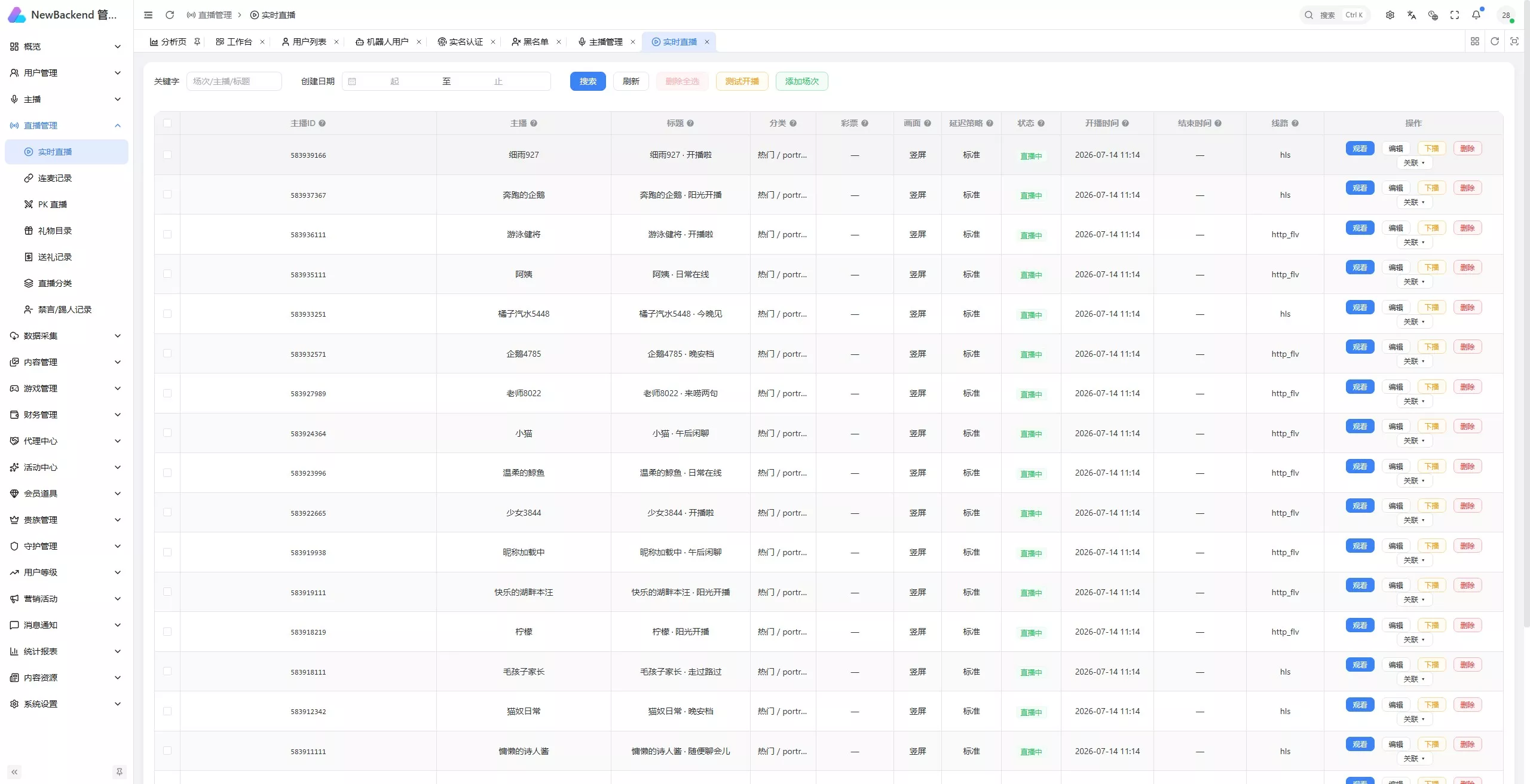This screenshot has width=1530, height=784.
Task: Click the help icon beside 彩票 header
Action: 865,123
